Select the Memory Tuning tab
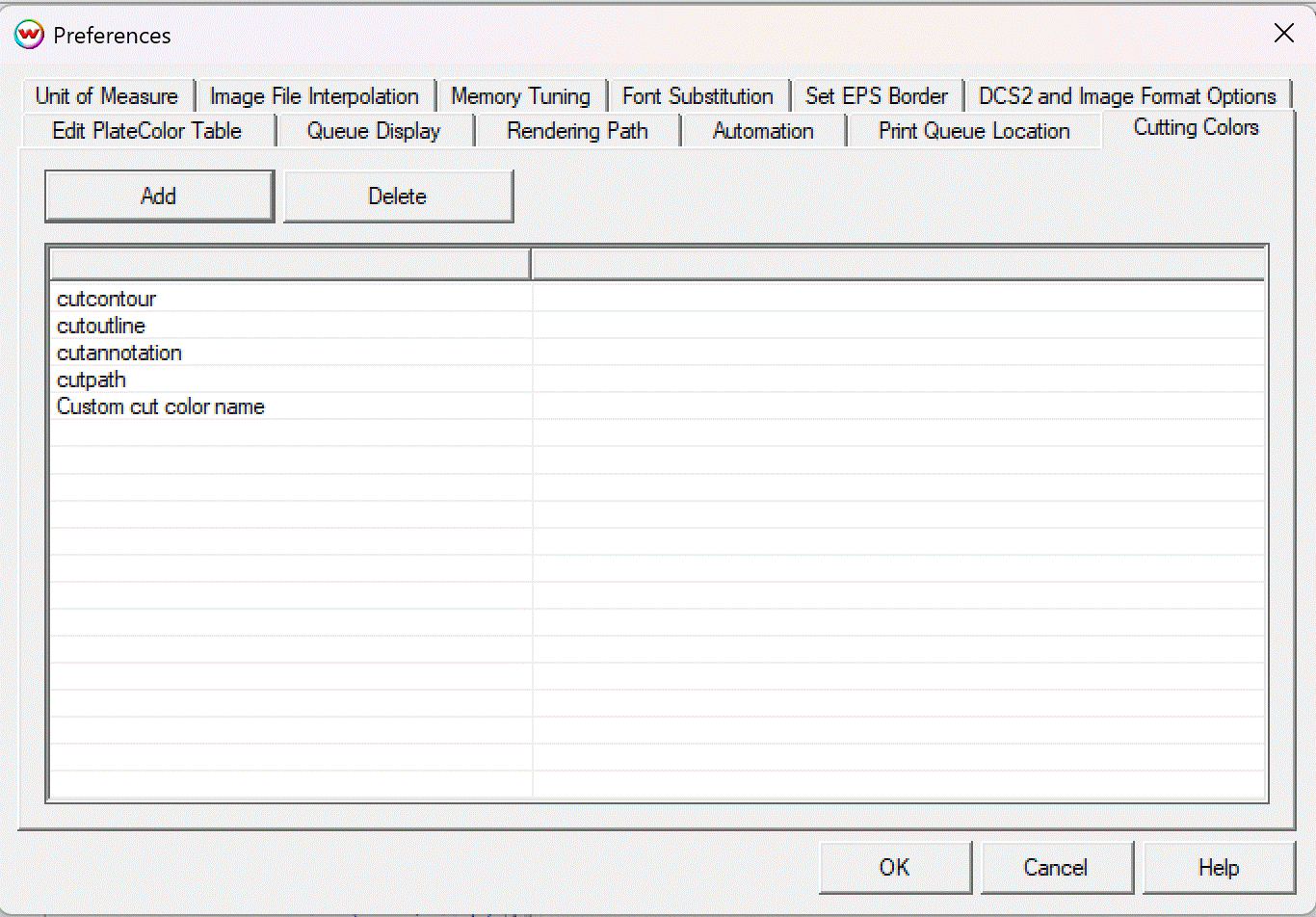 520,96
